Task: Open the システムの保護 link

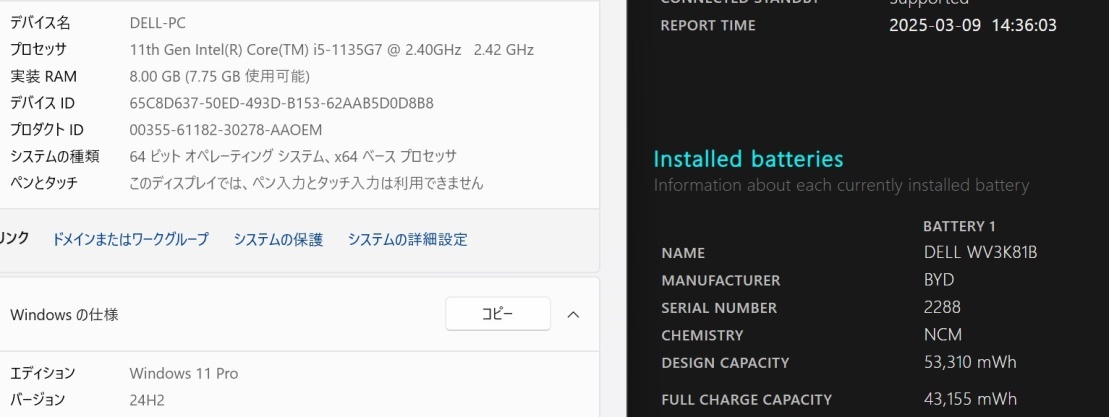Action: point(278,240)
